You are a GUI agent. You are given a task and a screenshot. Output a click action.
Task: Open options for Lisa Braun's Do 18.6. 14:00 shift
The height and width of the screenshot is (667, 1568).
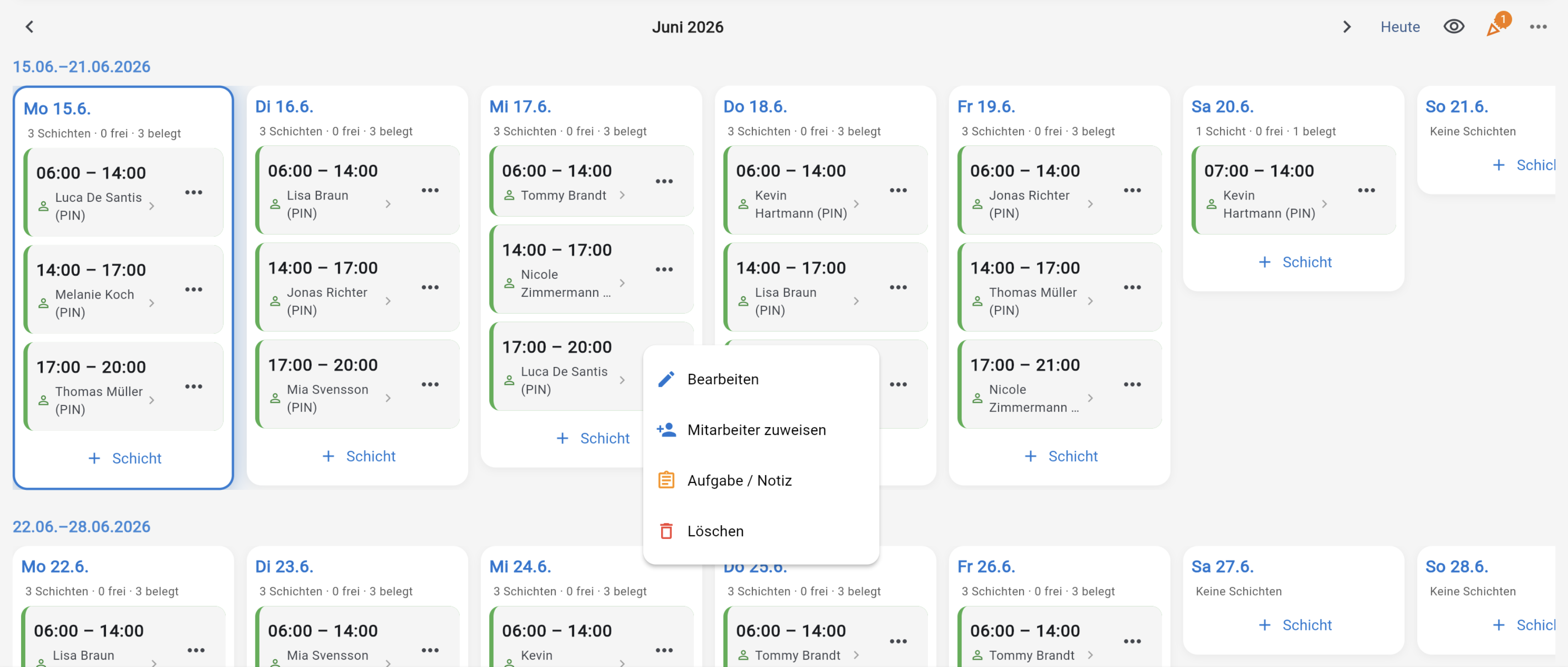pos(898,287)
